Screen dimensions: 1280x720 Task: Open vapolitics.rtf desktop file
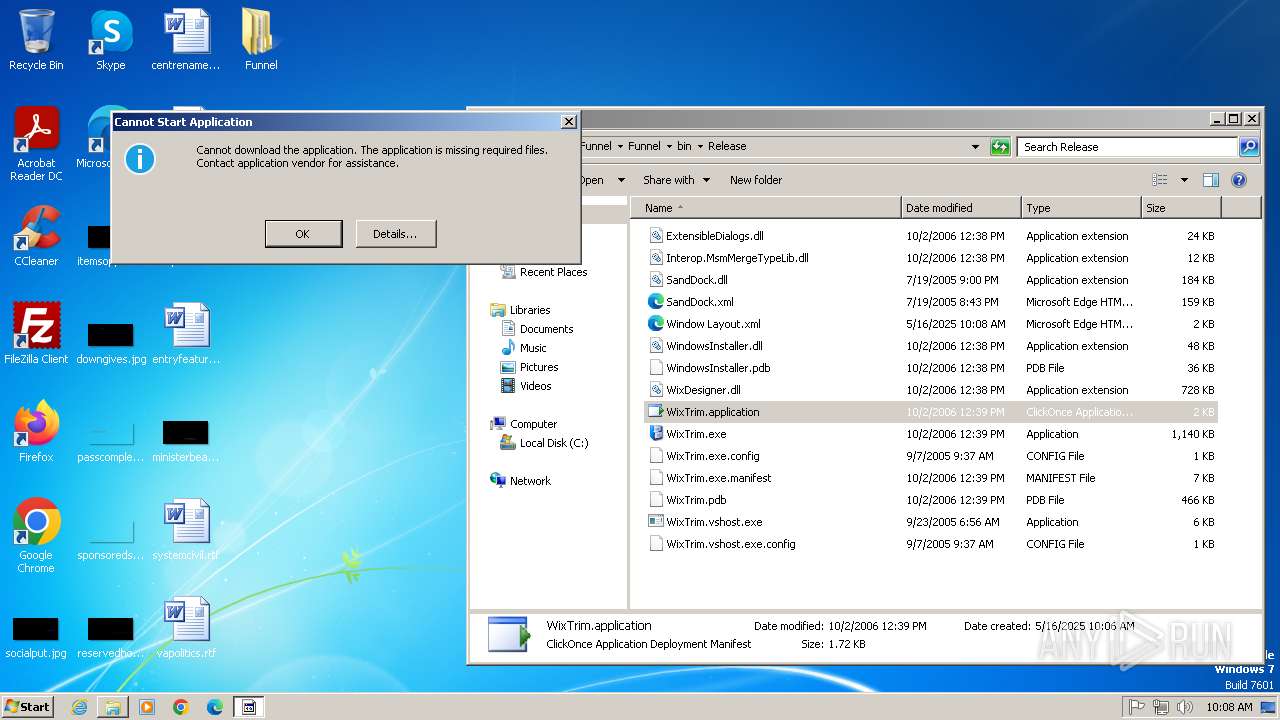pyautogui.click(x=186, y=628)
